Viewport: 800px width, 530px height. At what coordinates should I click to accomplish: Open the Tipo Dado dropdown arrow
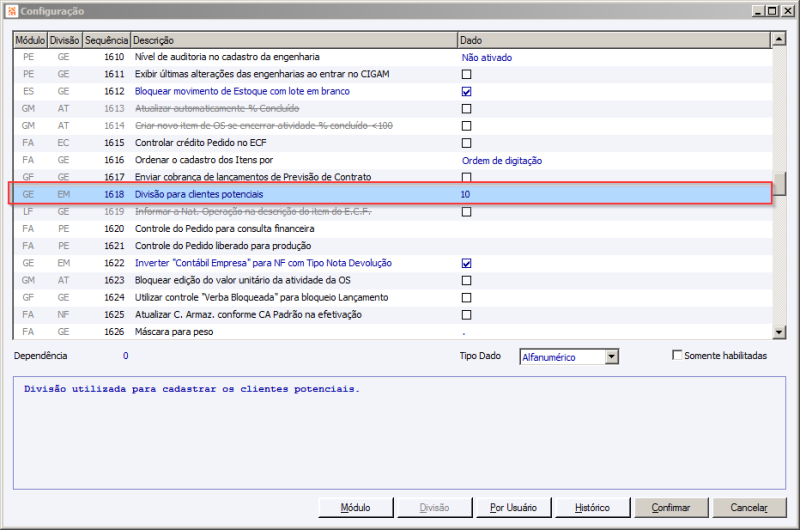[x=612, y=357]
